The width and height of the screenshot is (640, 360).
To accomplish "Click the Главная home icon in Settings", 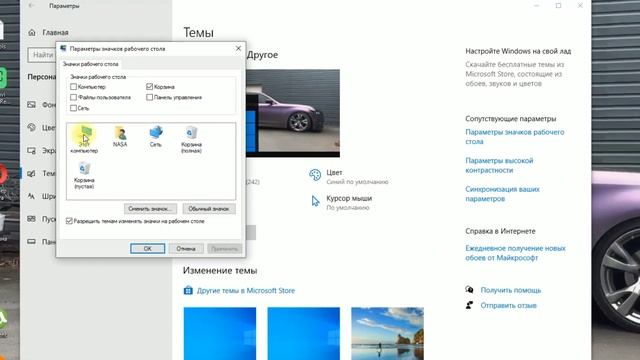I will click(x=32, y=32).
